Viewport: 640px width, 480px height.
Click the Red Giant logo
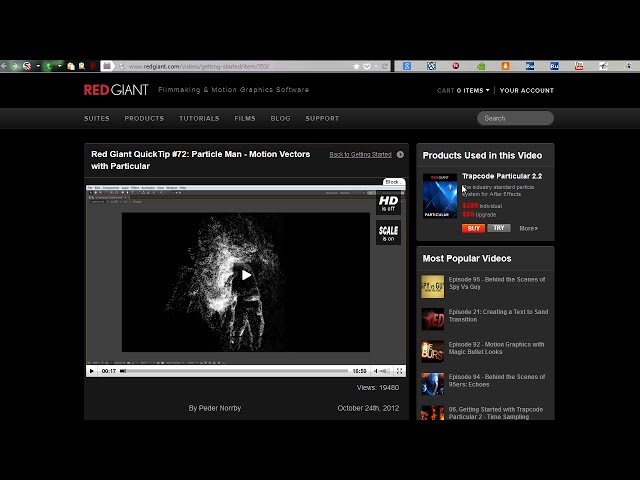coord(116,90)
